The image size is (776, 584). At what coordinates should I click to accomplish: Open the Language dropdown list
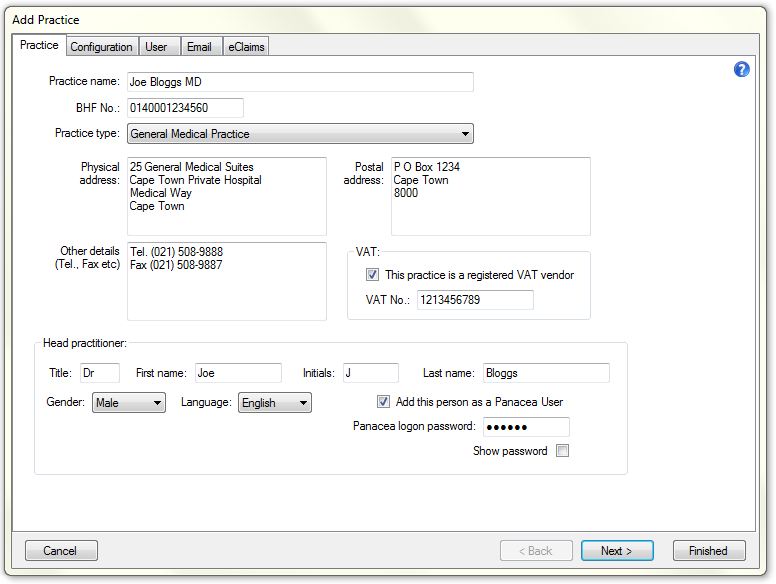275,403
